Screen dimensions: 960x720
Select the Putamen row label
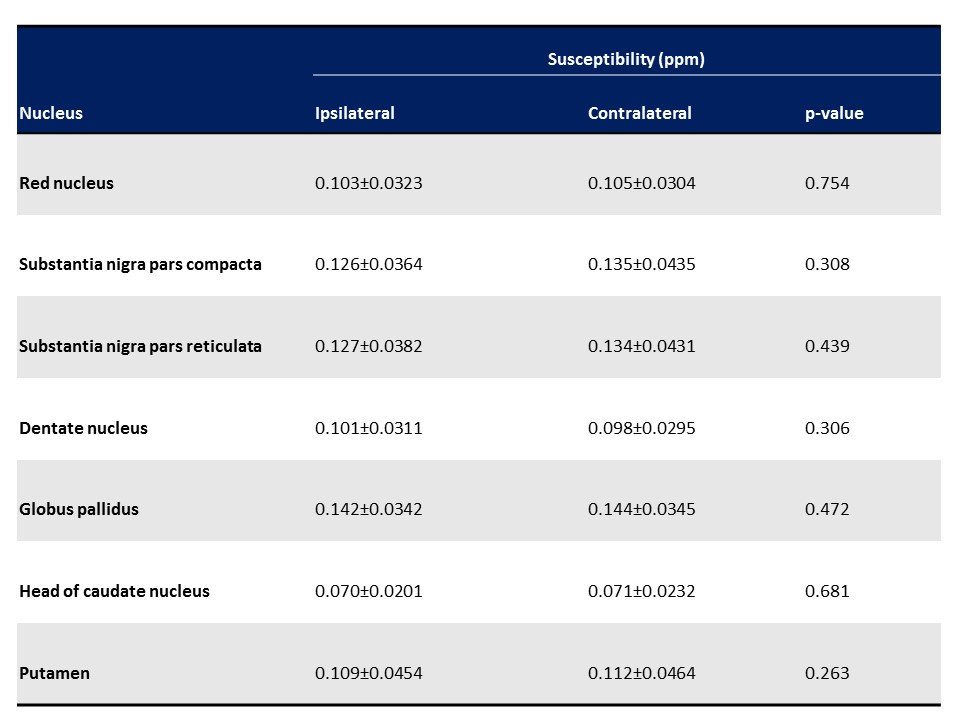pos(54,673)
